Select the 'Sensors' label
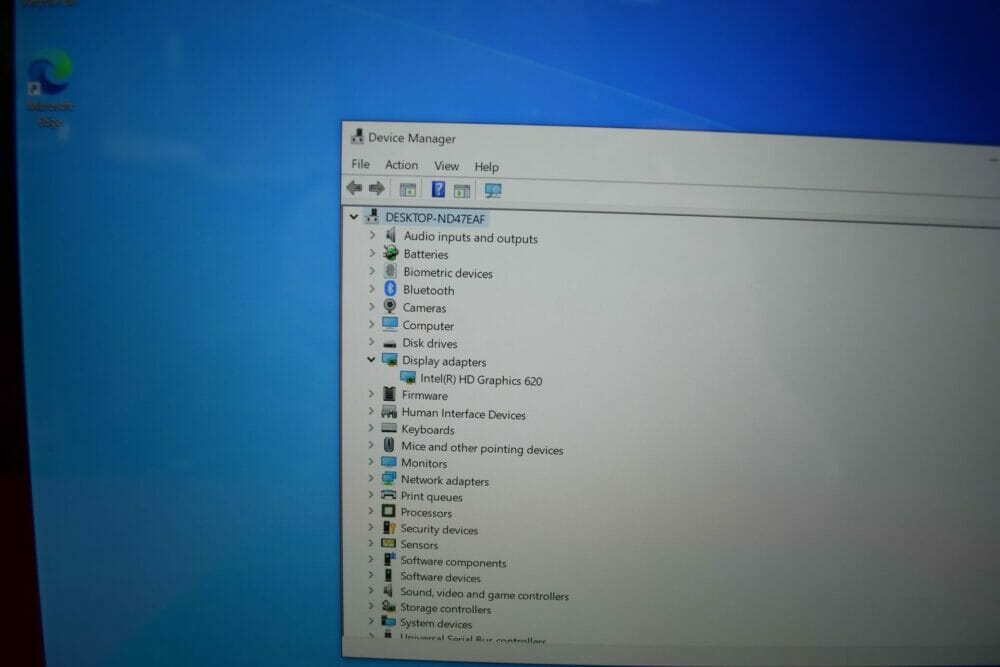 click(419, 545)
